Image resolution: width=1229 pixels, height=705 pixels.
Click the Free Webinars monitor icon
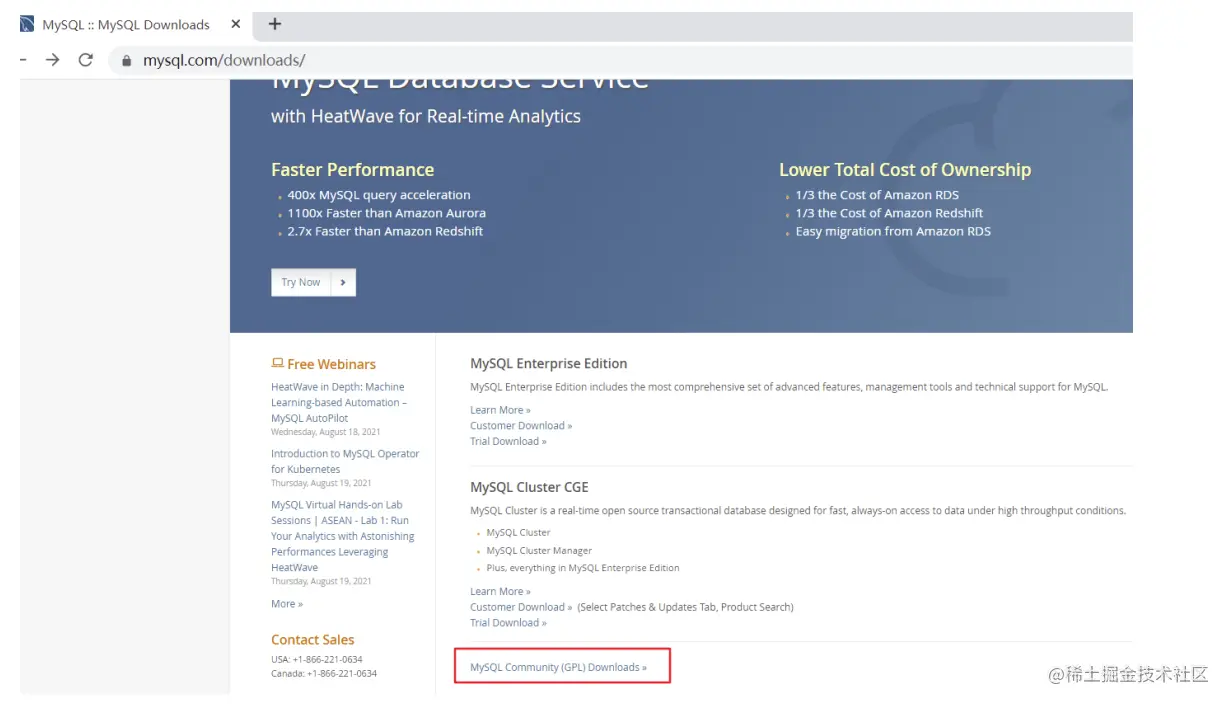277,364
